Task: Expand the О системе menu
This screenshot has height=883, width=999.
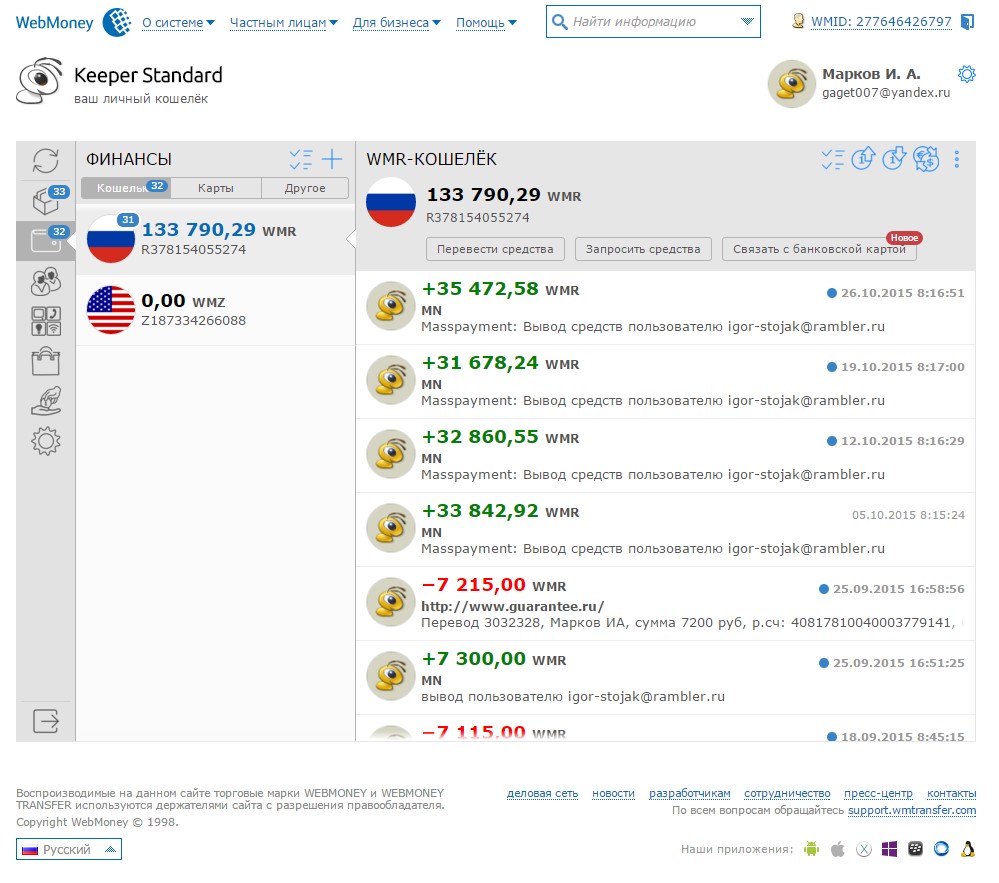Action: pos(178,23)
